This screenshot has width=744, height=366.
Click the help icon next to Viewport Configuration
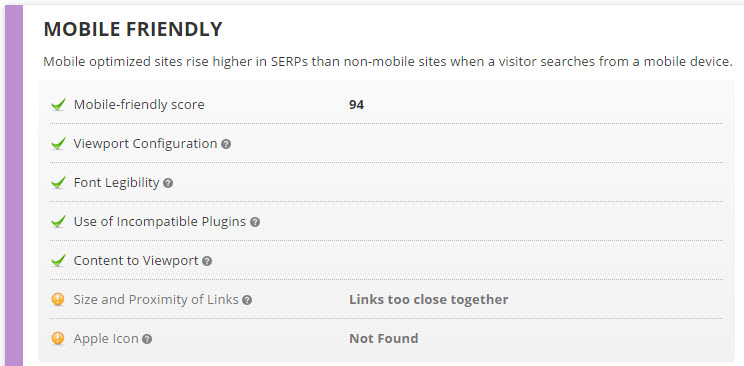226,144
